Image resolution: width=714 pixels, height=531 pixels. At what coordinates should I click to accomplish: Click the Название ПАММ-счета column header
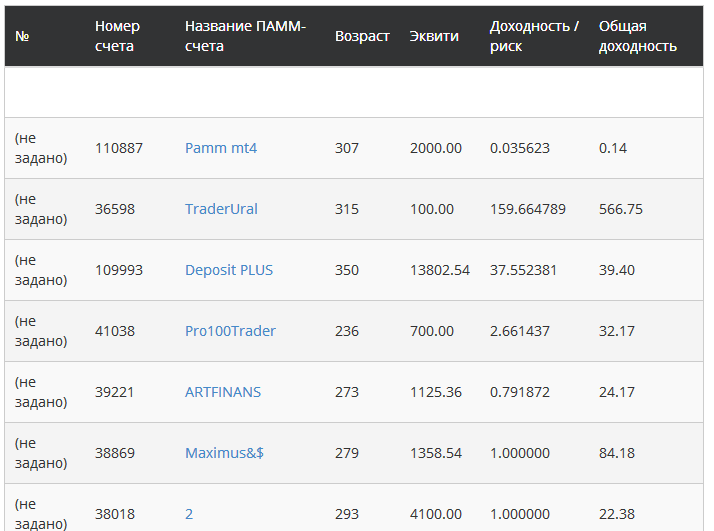coord(245,36)
